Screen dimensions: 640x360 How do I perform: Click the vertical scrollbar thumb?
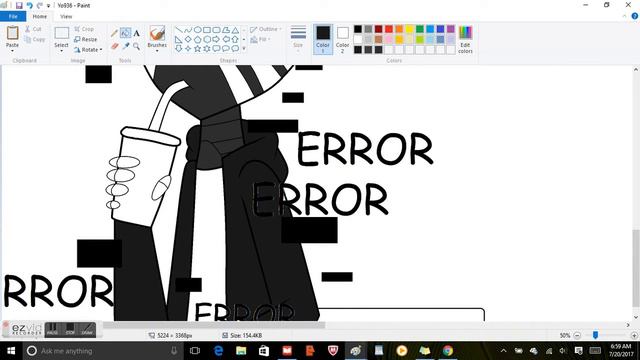pos(636,268)
